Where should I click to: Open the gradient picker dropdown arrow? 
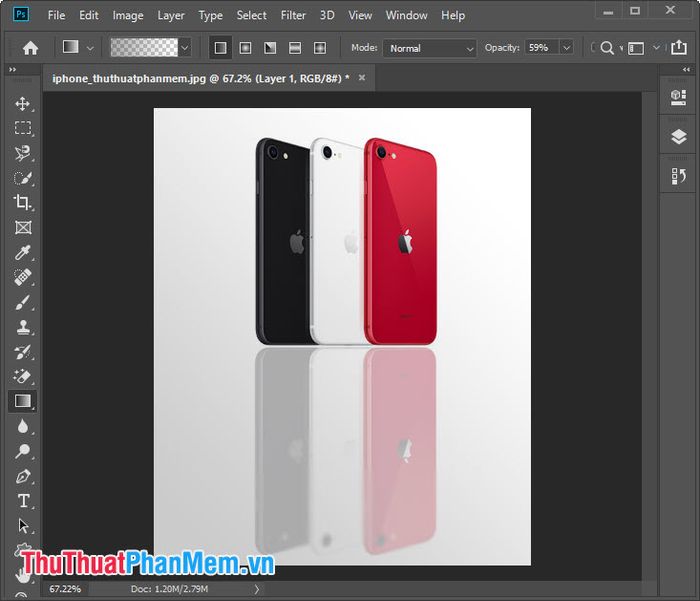[x=184, y=48]
